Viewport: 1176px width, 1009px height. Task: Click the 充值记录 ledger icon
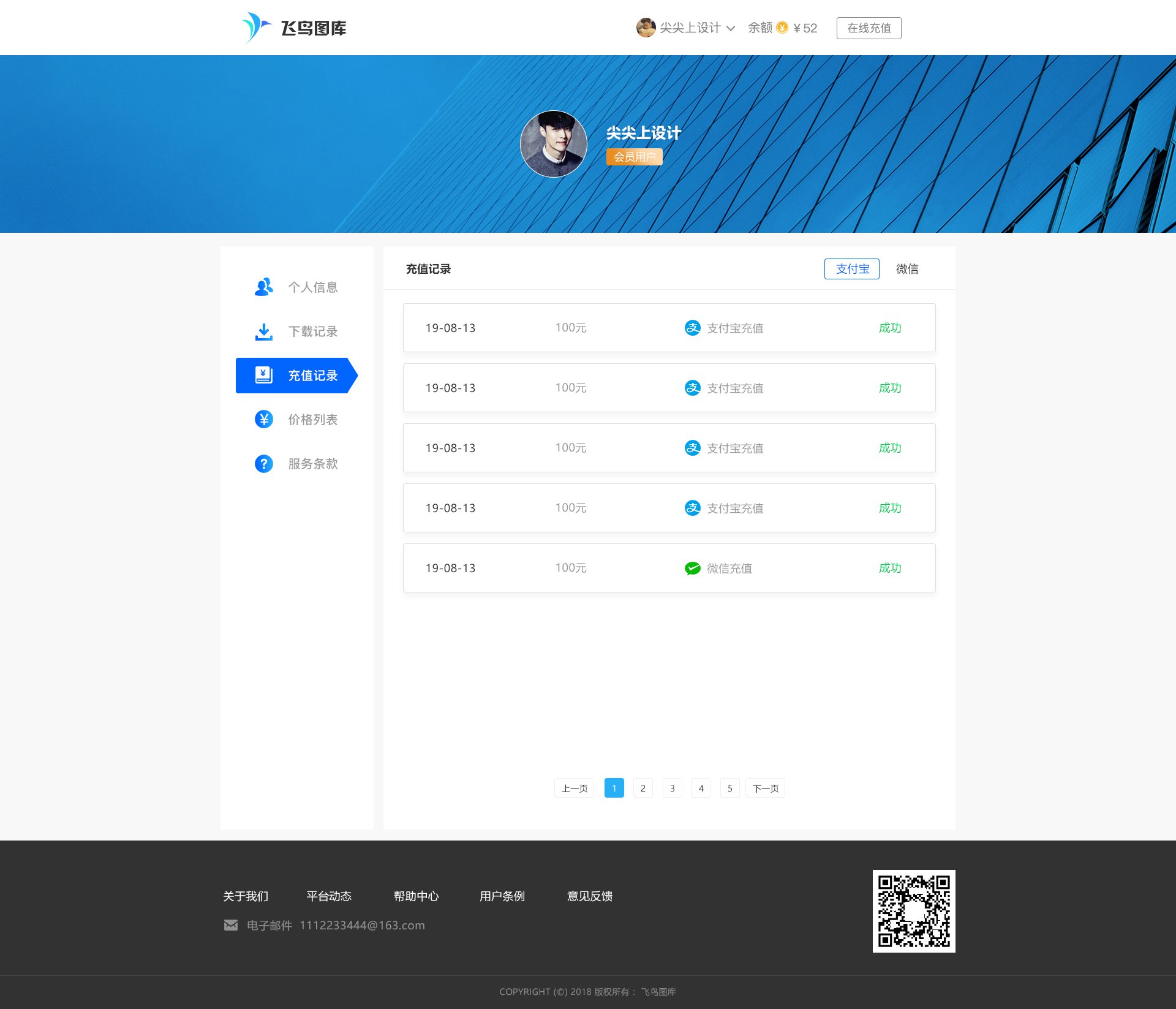[263, 375]
